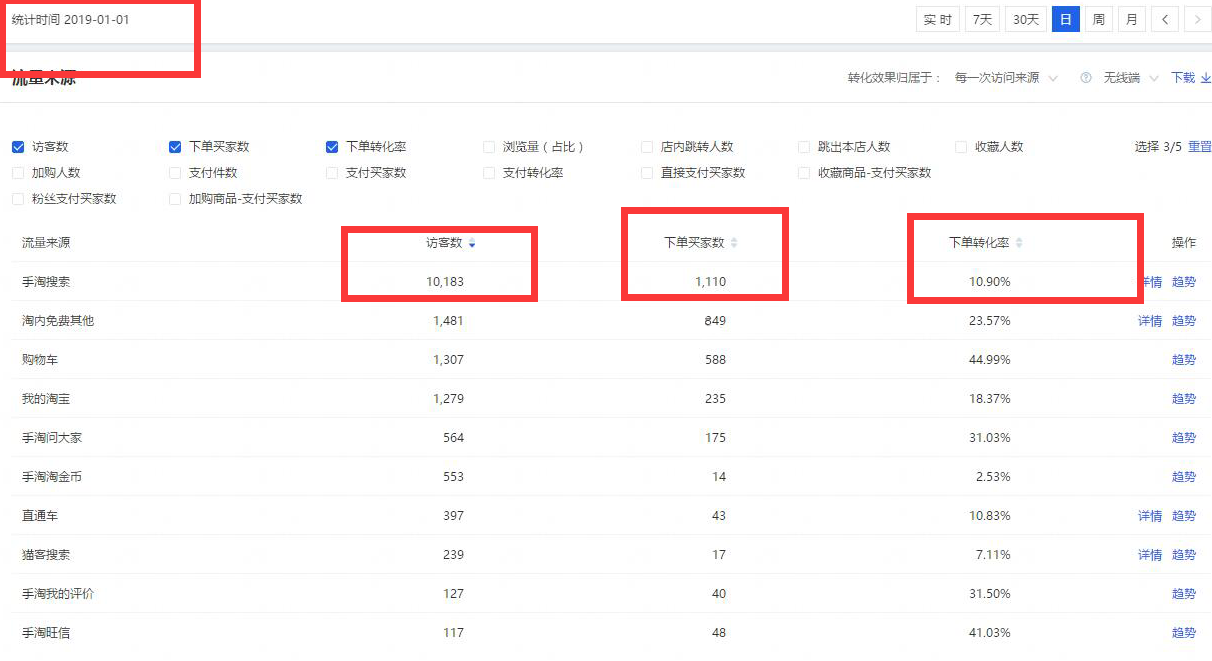Click the 选择 3/5 counter text
This screenshot has height=661, width=1212.
(1158, 147)
